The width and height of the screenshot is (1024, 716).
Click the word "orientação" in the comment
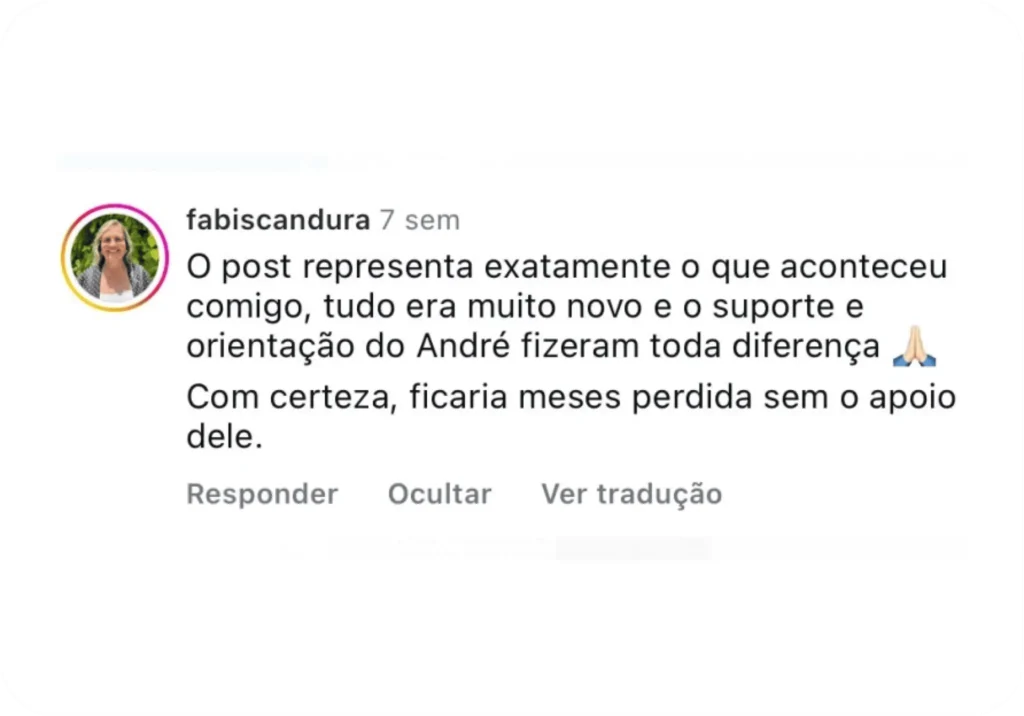pyautogui.click(x=270, y=347)
